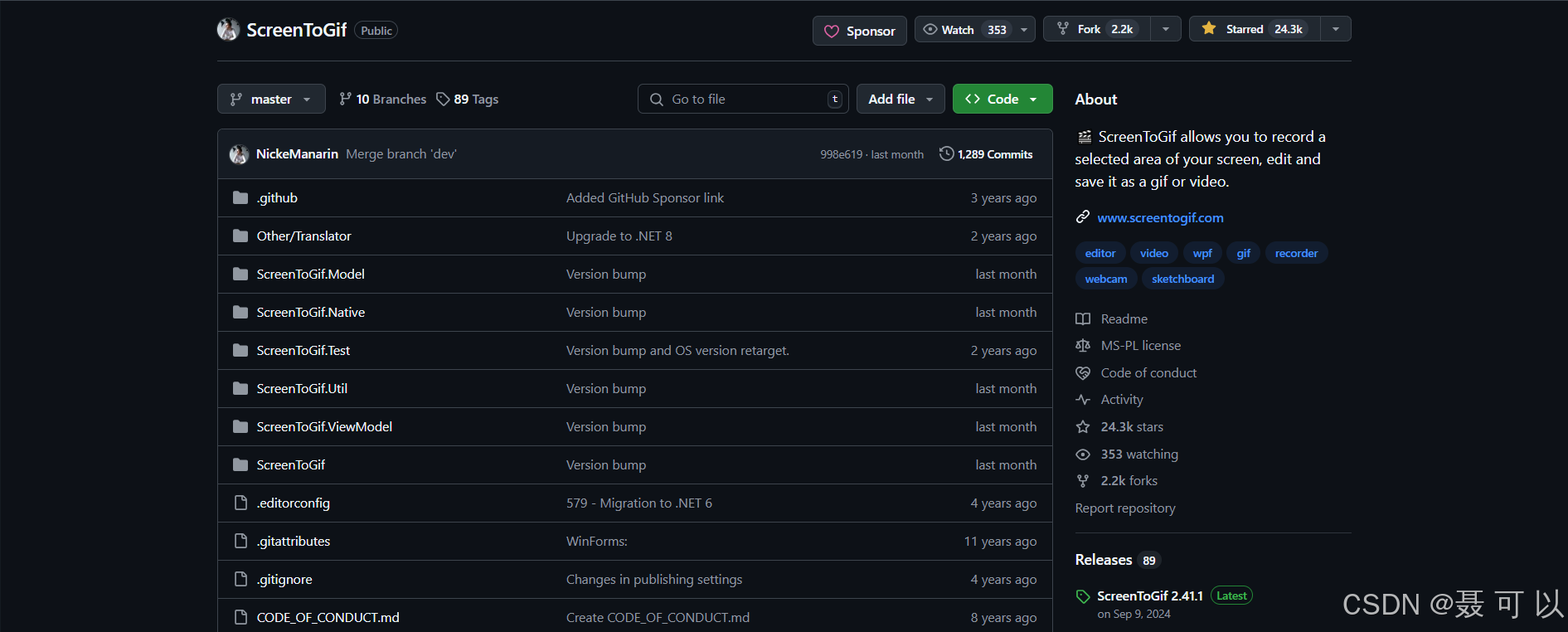This screenshot has width=1568, height=632.
Task: Open 'Version bump and OS version retarget.' commit
Action: 677,350
